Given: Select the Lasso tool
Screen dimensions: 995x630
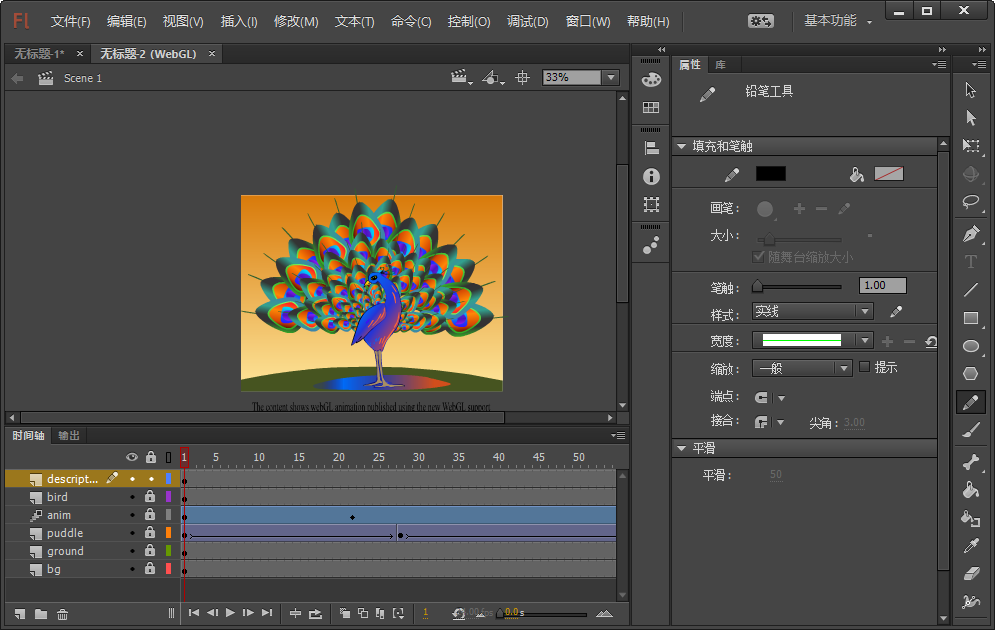Looking at the screenshot, I should point(970,202).
